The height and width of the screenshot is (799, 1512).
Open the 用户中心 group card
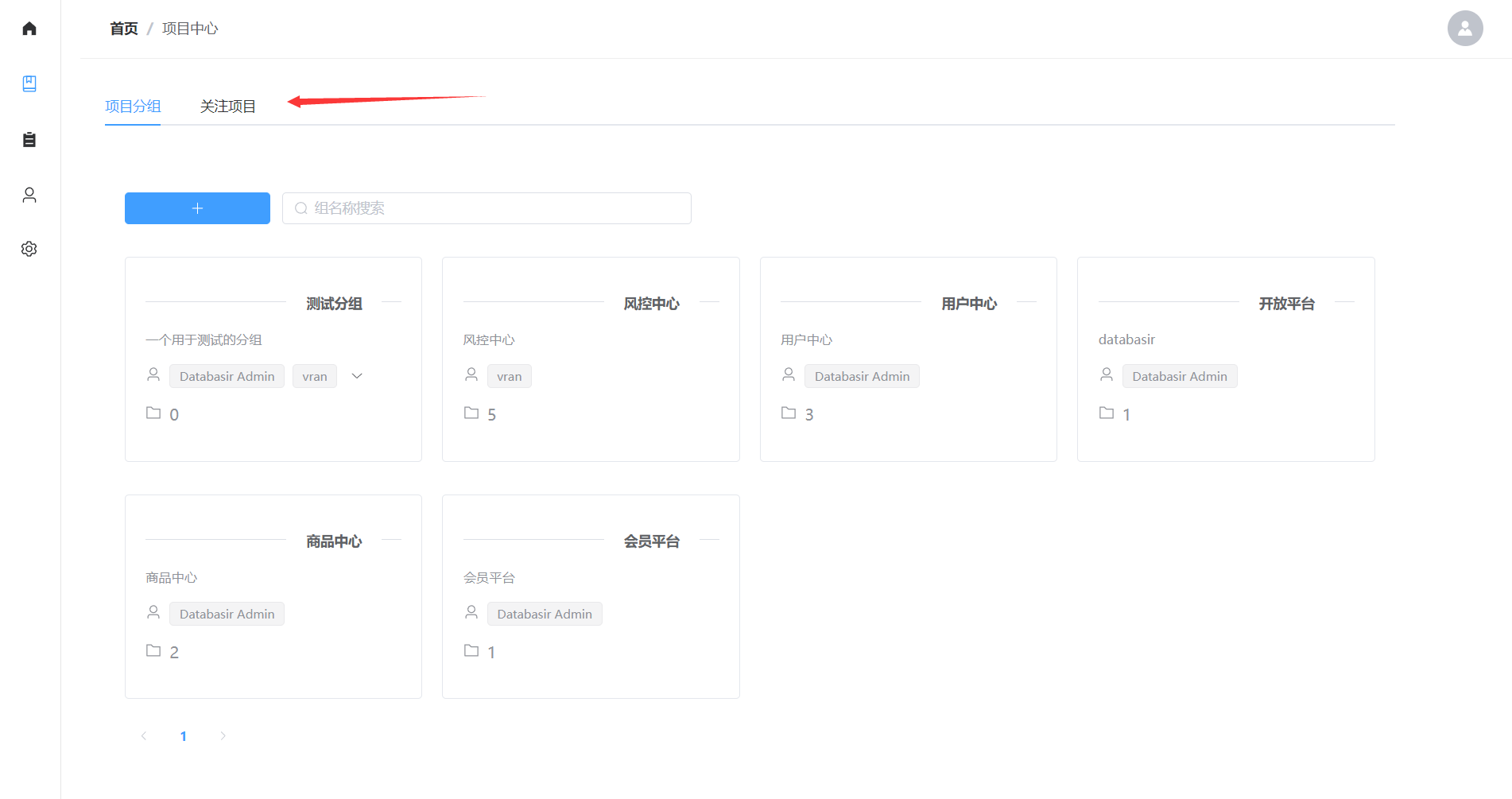coord(908,359)
